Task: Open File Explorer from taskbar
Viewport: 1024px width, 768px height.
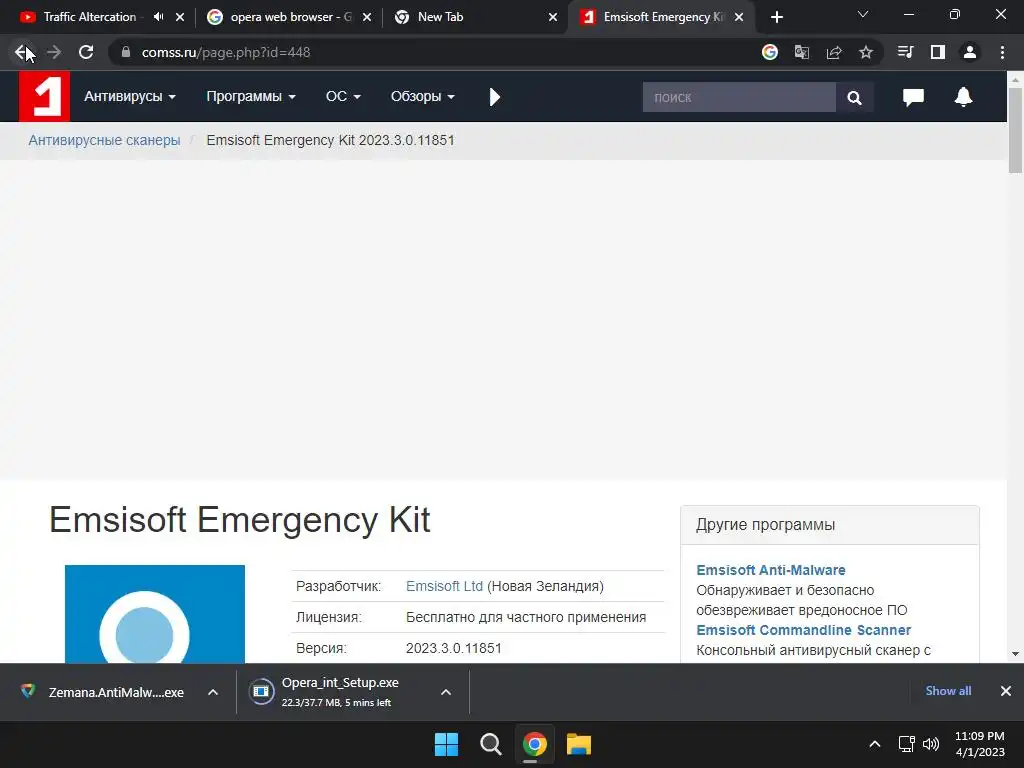Action: (x=579, y=744)
